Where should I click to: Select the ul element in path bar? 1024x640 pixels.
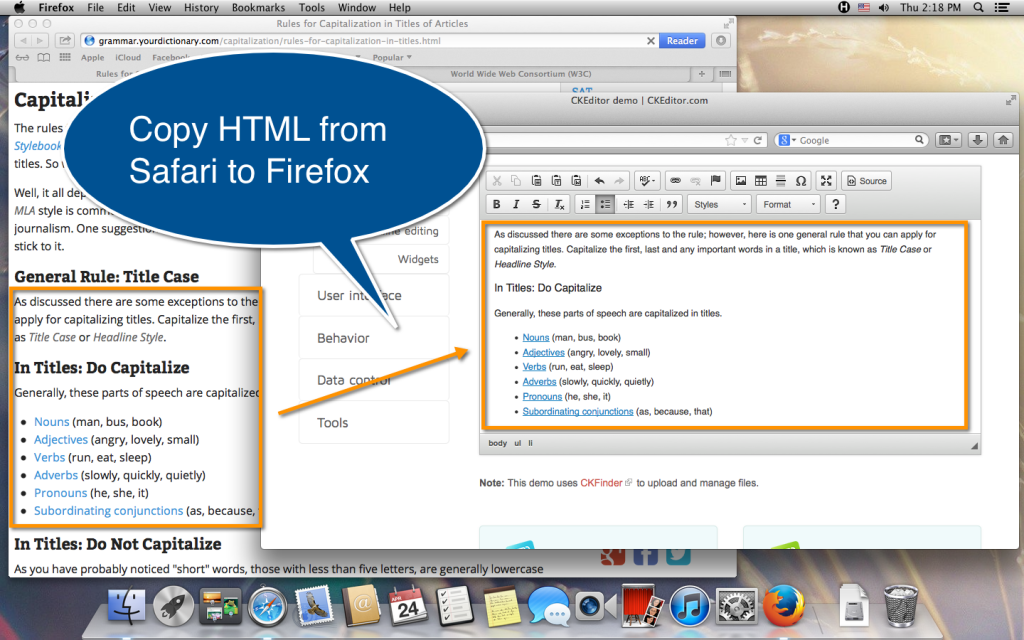pos(517,443)
